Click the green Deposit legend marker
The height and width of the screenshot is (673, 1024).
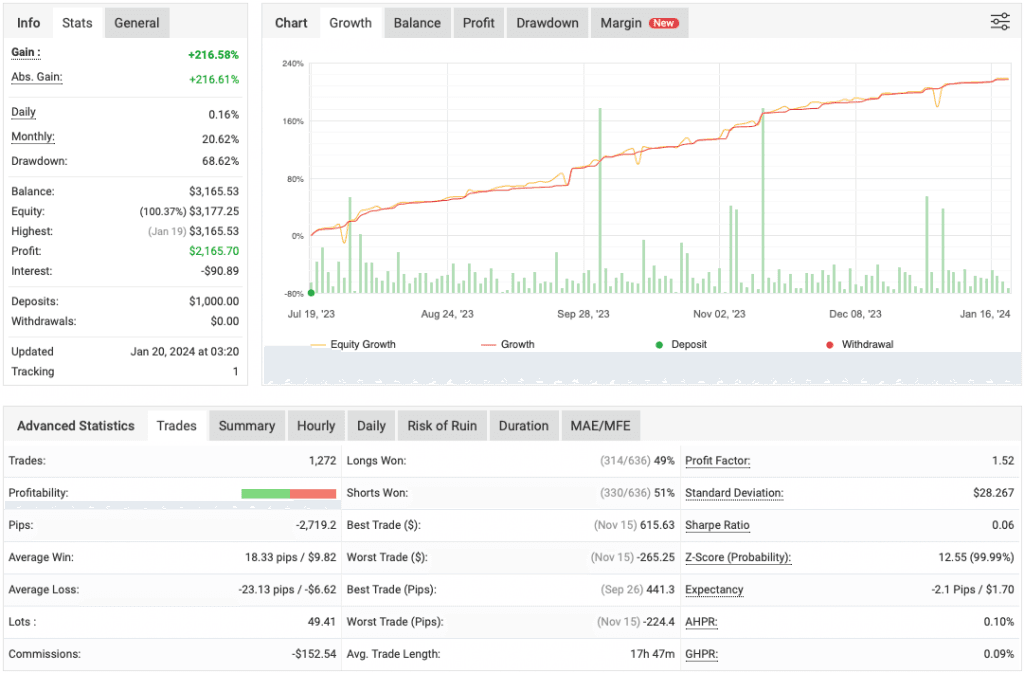(x=659, y=345)
